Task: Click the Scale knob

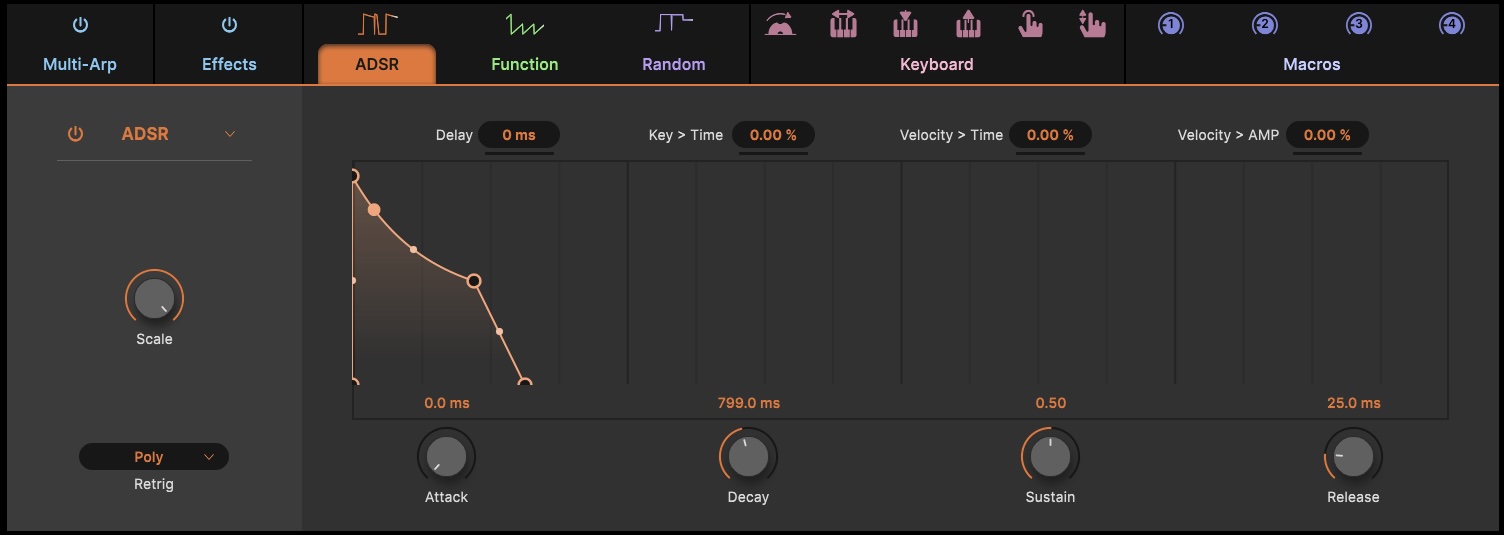Action: click(x=154, y=298)
